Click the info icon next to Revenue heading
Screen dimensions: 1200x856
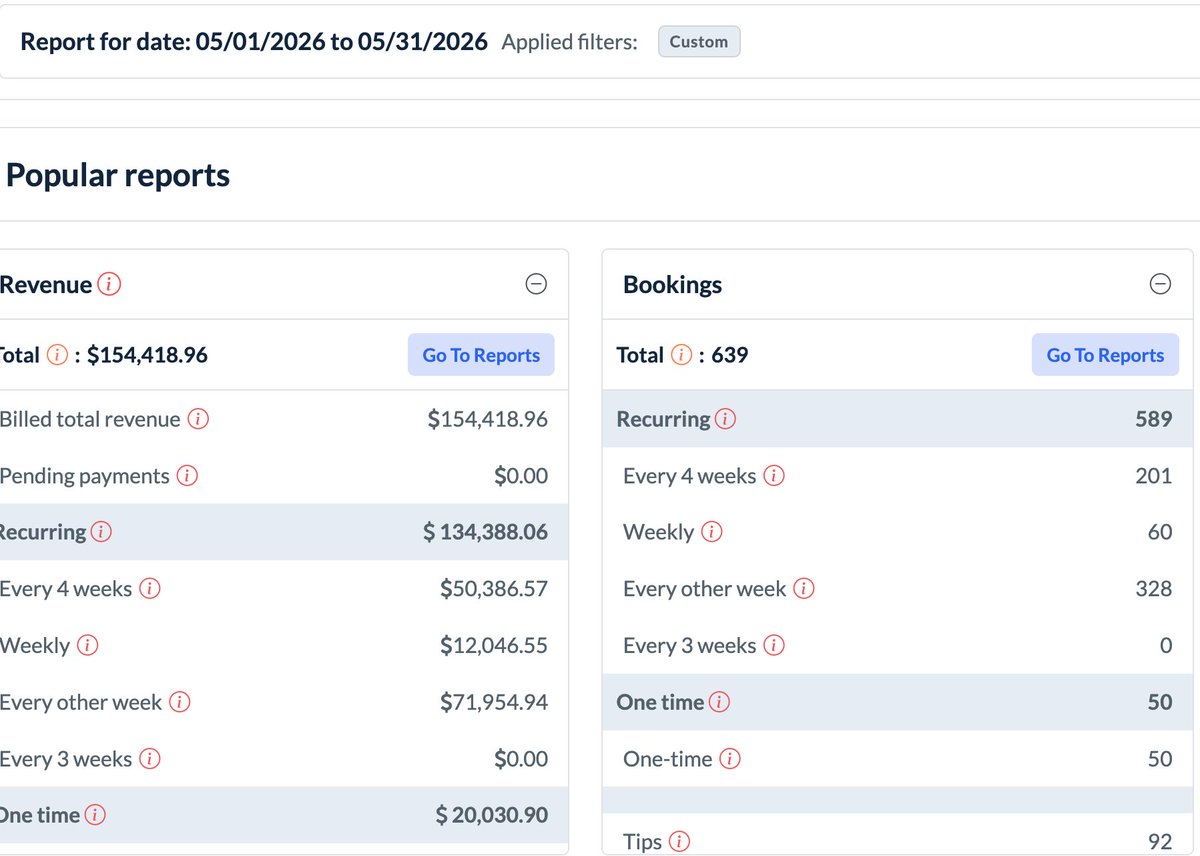point(109,285)
